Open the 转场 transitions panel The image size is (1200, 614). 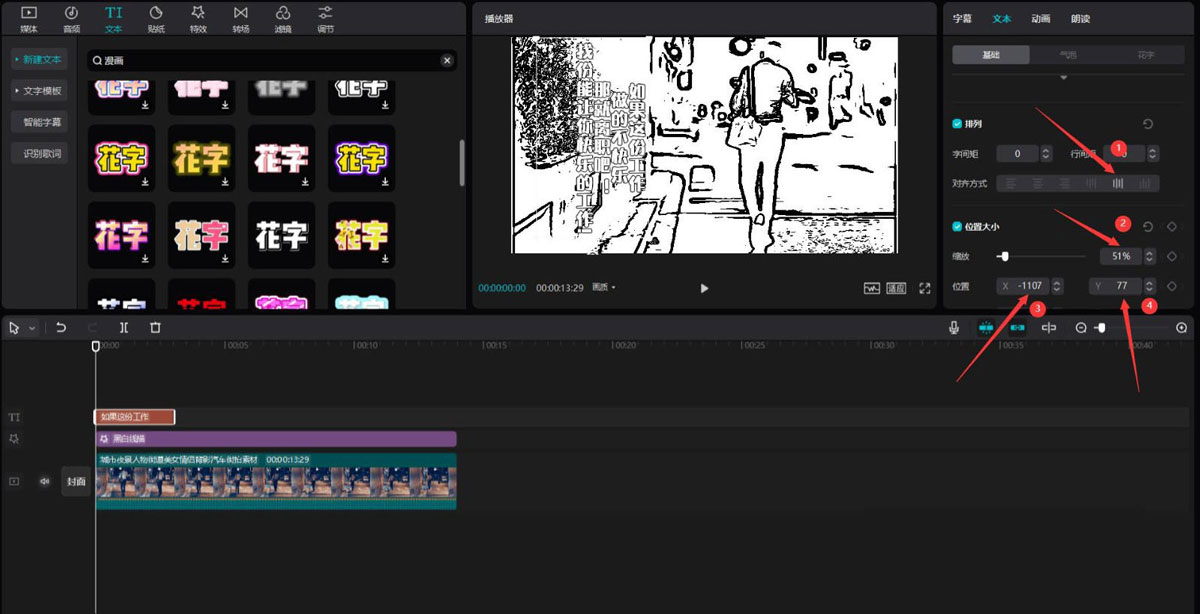(240, 18)
